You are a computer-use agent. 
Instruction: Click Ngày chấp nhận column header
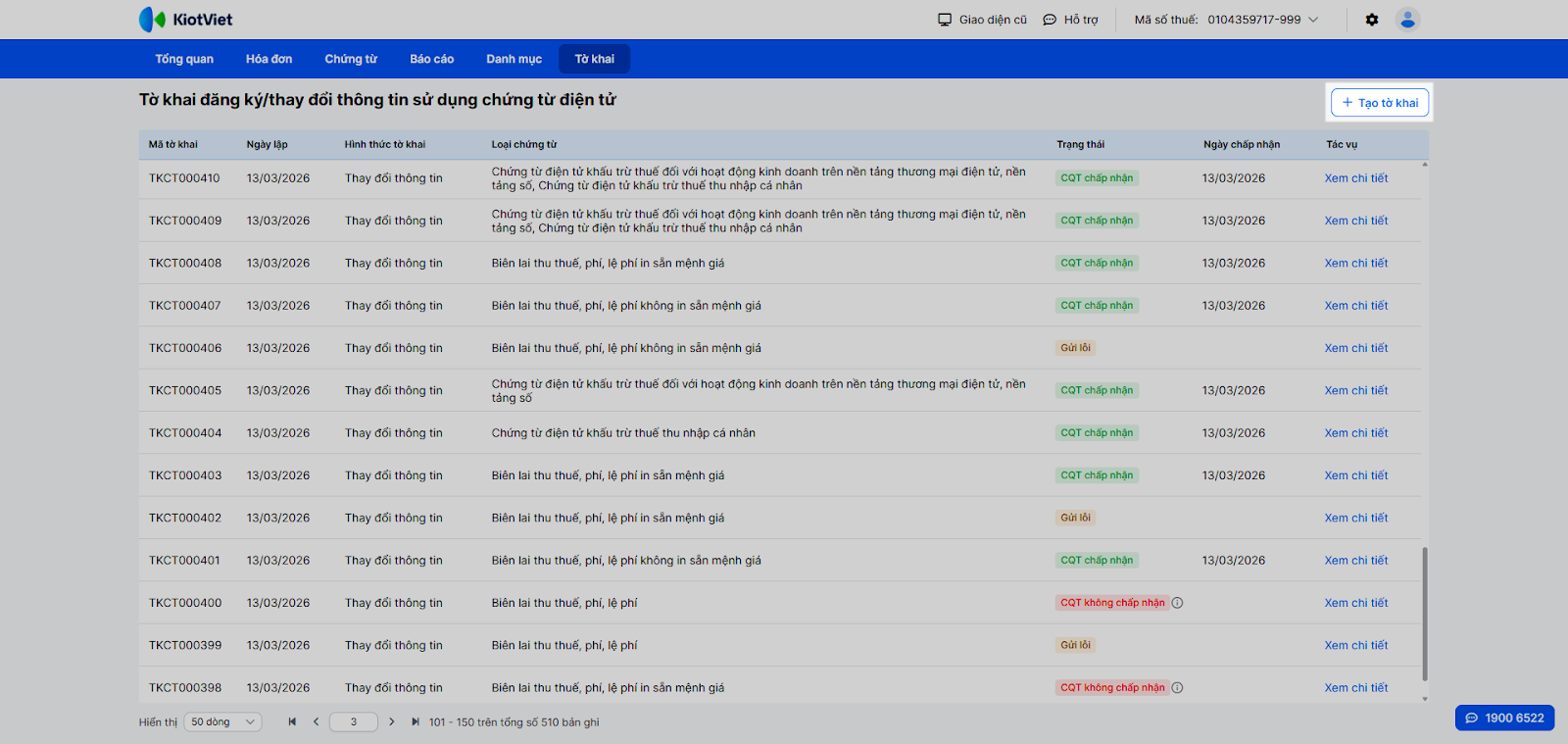click(x=1242, y=144)
